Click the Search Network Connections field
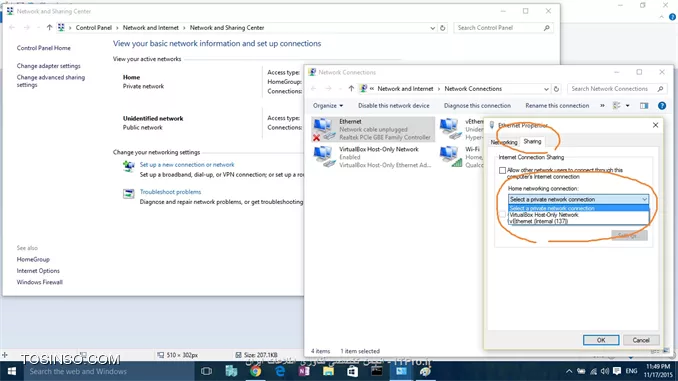This screenshot has width=678, height=381. [617, 89]
